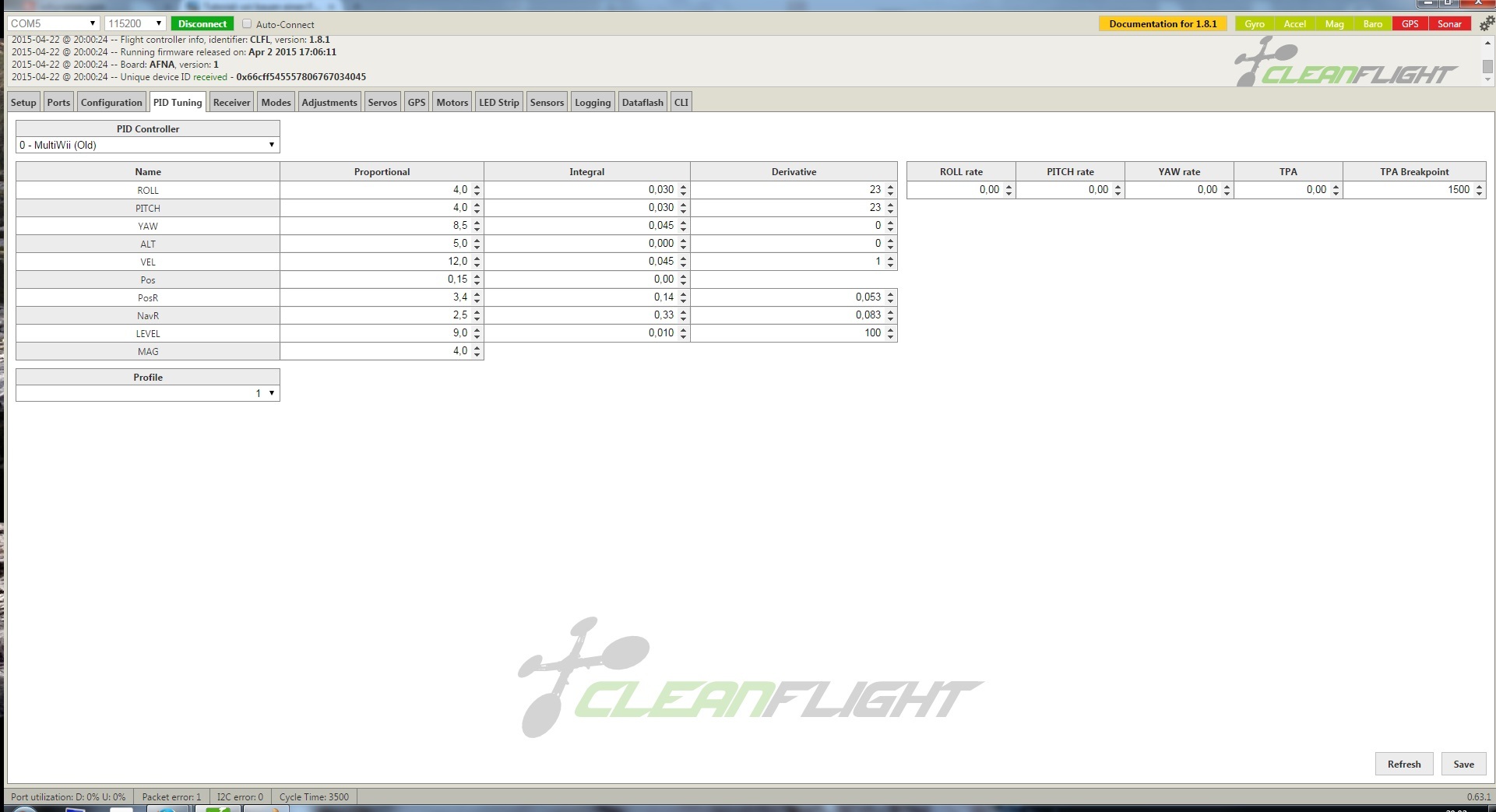This screenshot has width=1496, height=812.
Task: Click the ROLL Proportional value field
Action: tap(382, 189)
